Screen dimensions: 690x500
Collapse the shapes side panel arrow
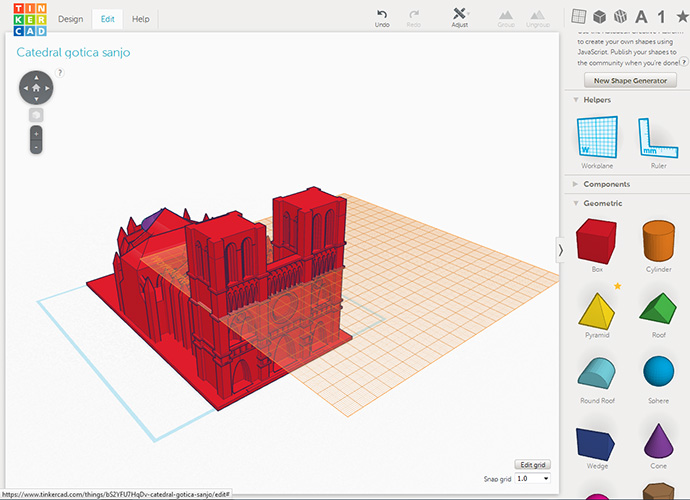click(x=560, y=250)
